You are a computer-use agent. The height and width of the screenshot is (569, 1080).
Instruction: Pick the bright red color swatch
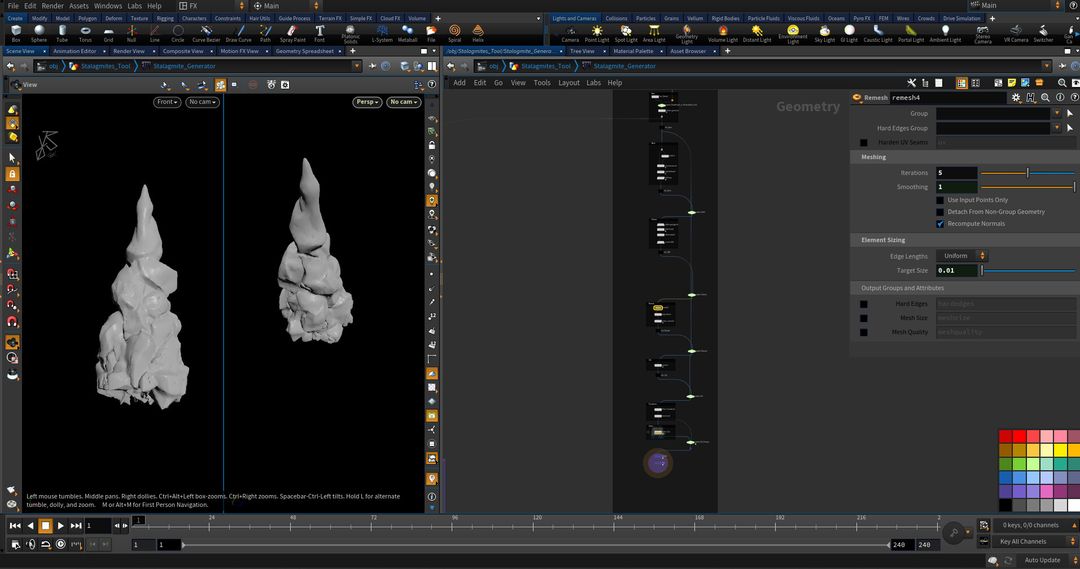click(1019, 436)
